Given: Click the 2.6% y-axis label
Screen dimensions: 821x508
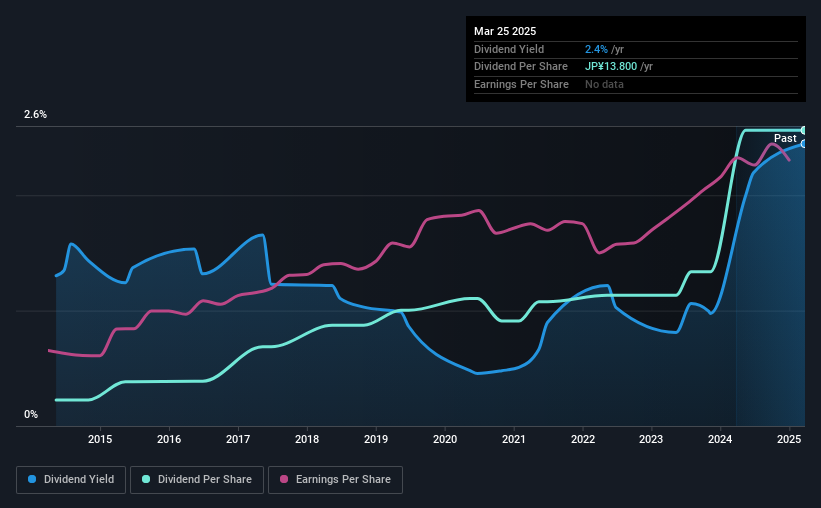Looking at the screenshot, I should (36, 115).
